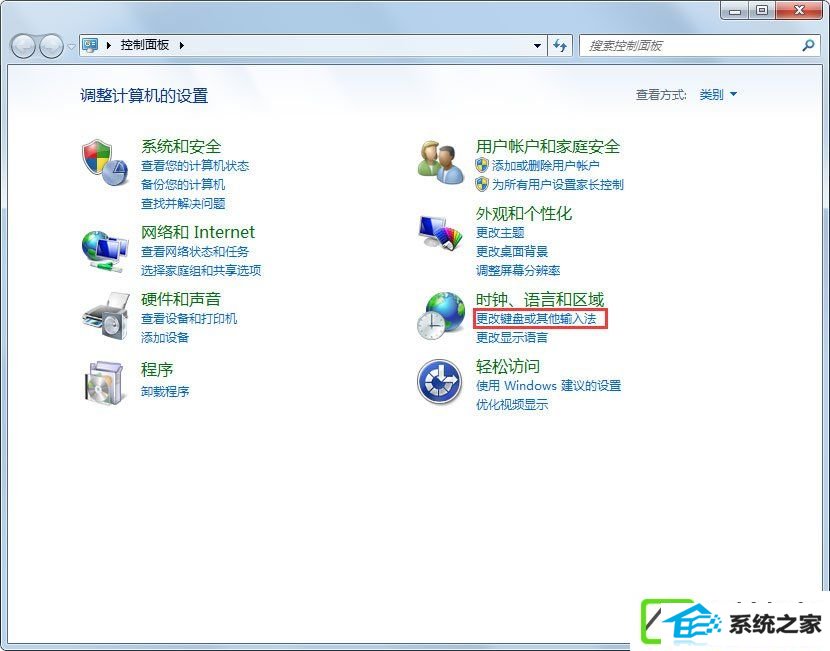Go forward with the Forward arrow button

[x=51, y=46]
